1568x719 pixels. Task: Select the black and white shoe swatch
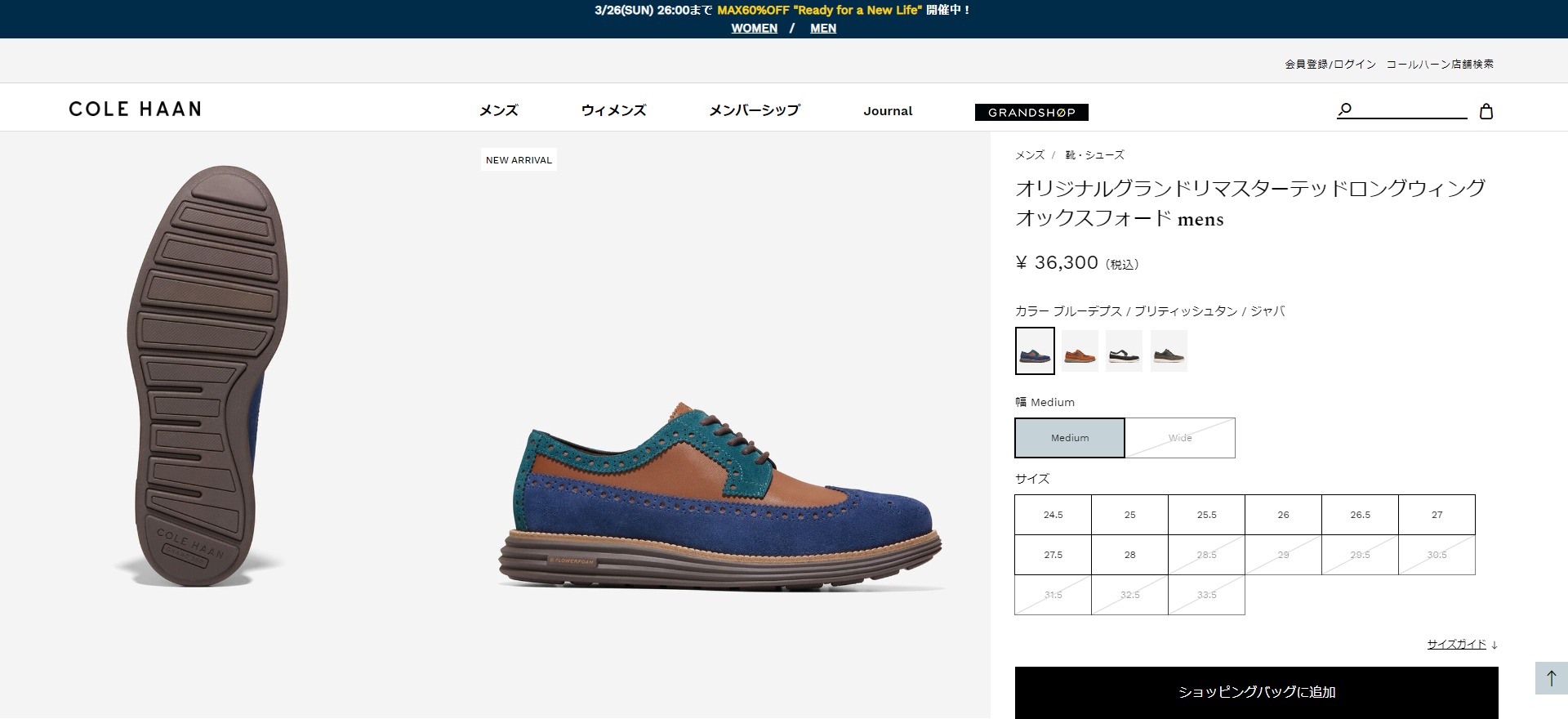point(1125,351)
